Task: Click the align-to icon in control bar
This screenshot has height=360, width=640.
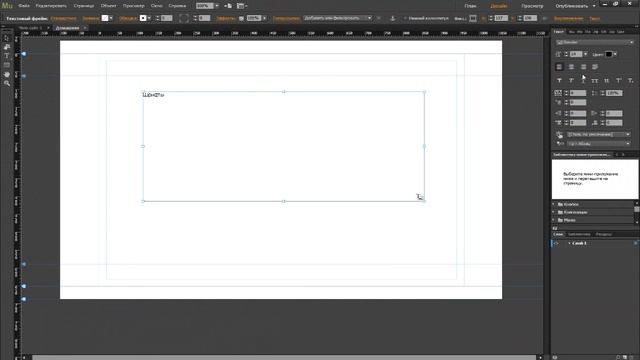Action: [x=473, y=18]
